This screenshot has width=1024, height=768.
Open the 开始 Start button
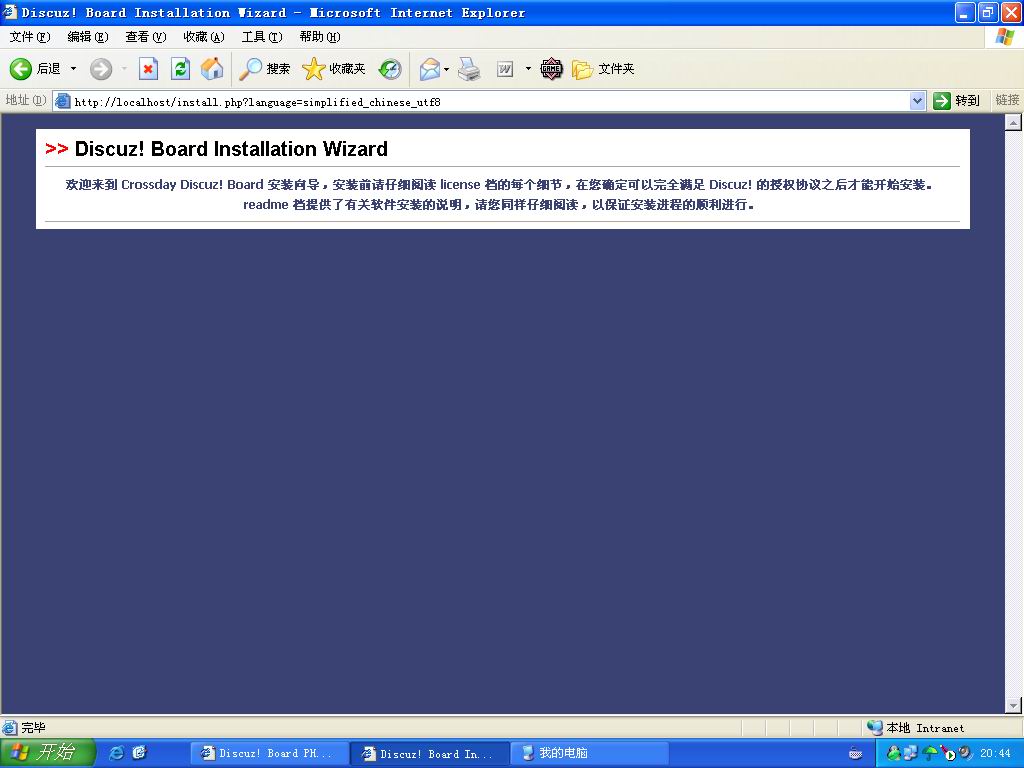point(47,753)
